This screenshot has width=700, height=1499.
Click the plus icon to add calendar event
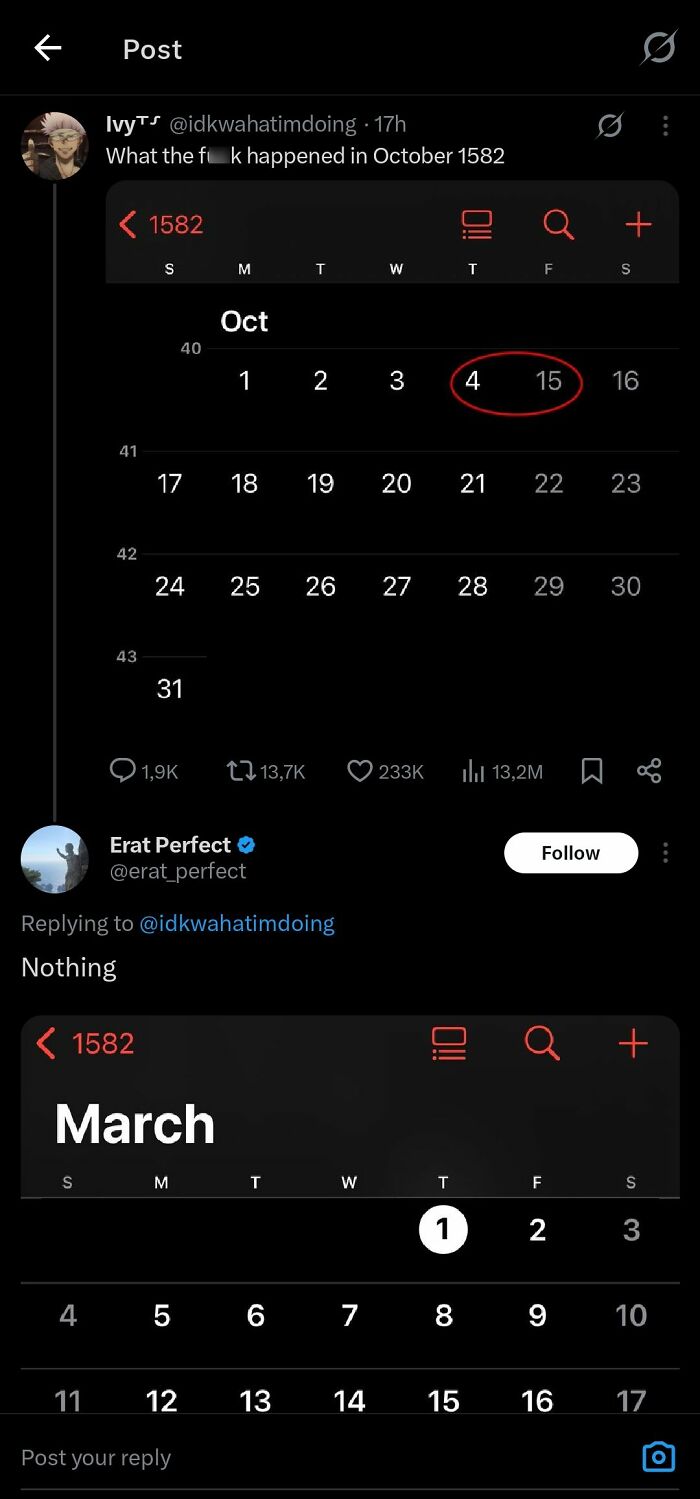pos(638,224)
